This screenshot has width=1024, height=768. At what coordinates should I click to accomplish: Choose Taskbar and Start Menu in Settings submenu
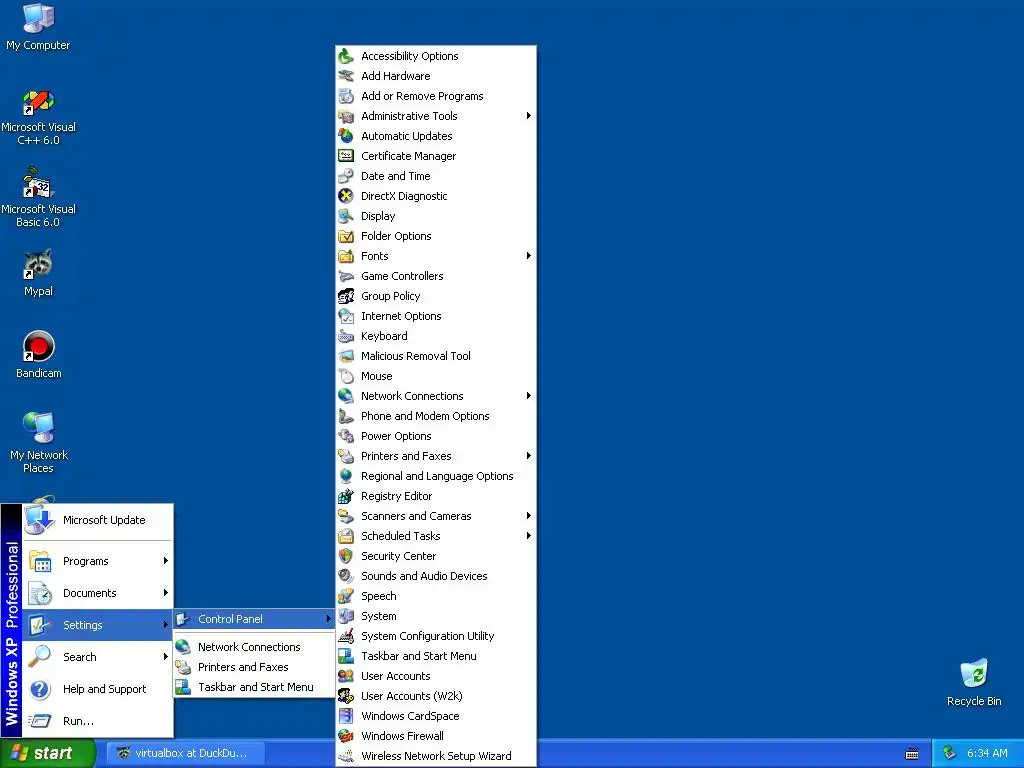pos(254,687)
